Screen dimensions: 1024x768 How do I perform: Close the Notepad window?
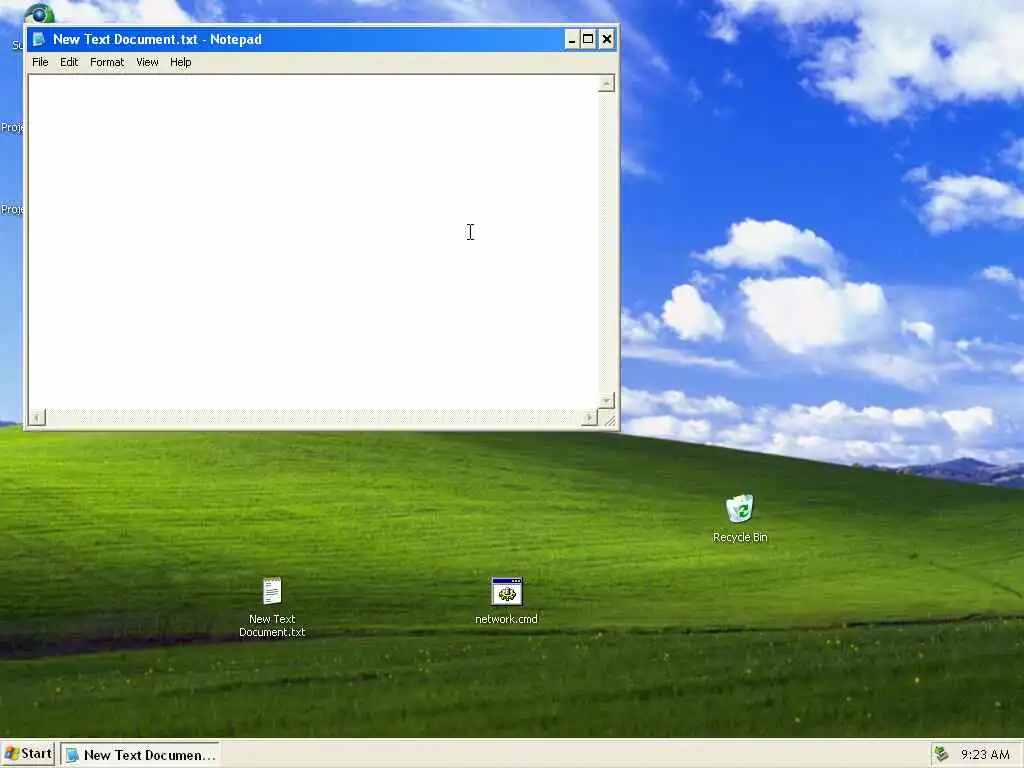click(607, 39)
